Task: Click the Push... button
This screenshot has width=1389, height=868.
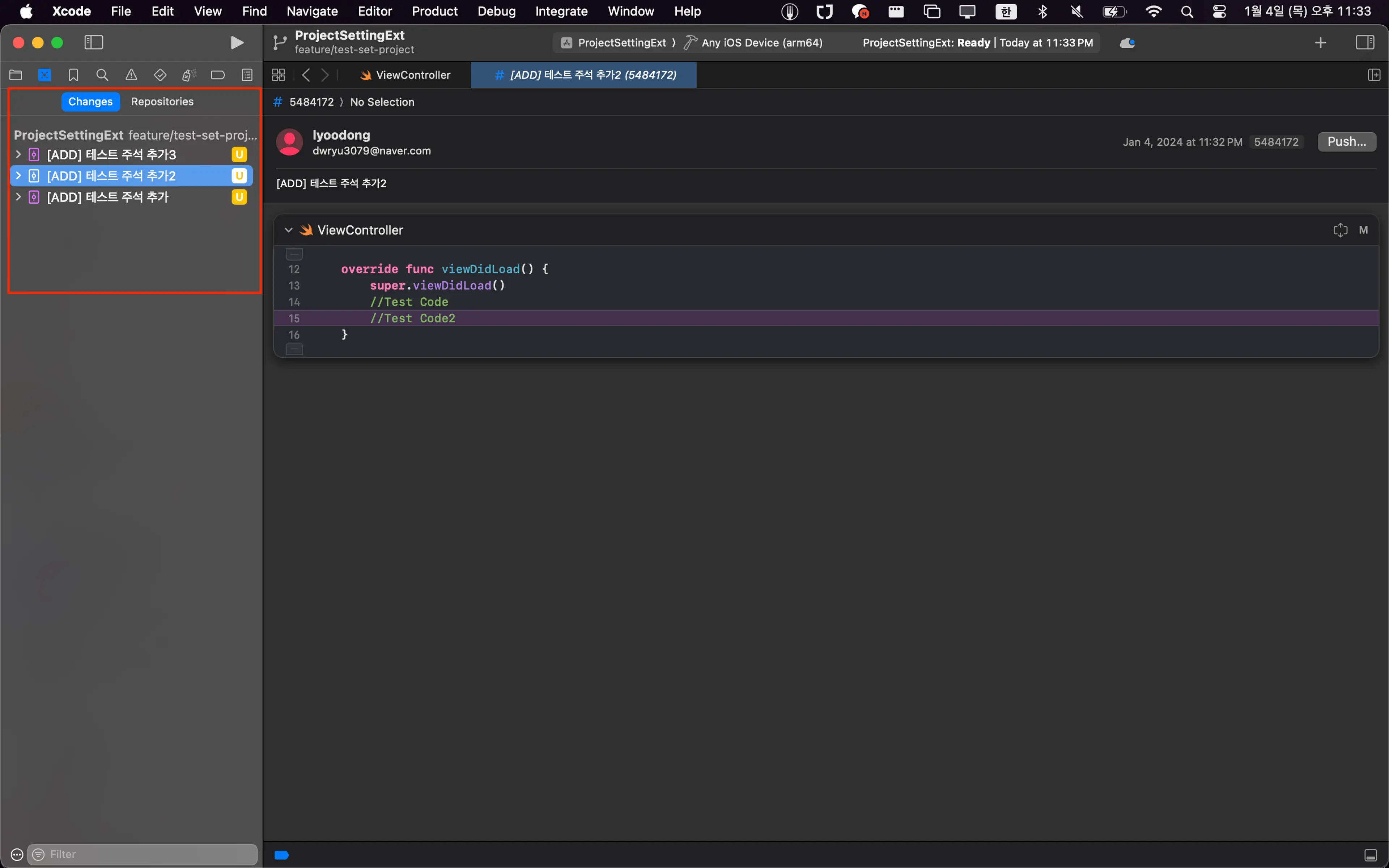Action: coord(1347,142)
